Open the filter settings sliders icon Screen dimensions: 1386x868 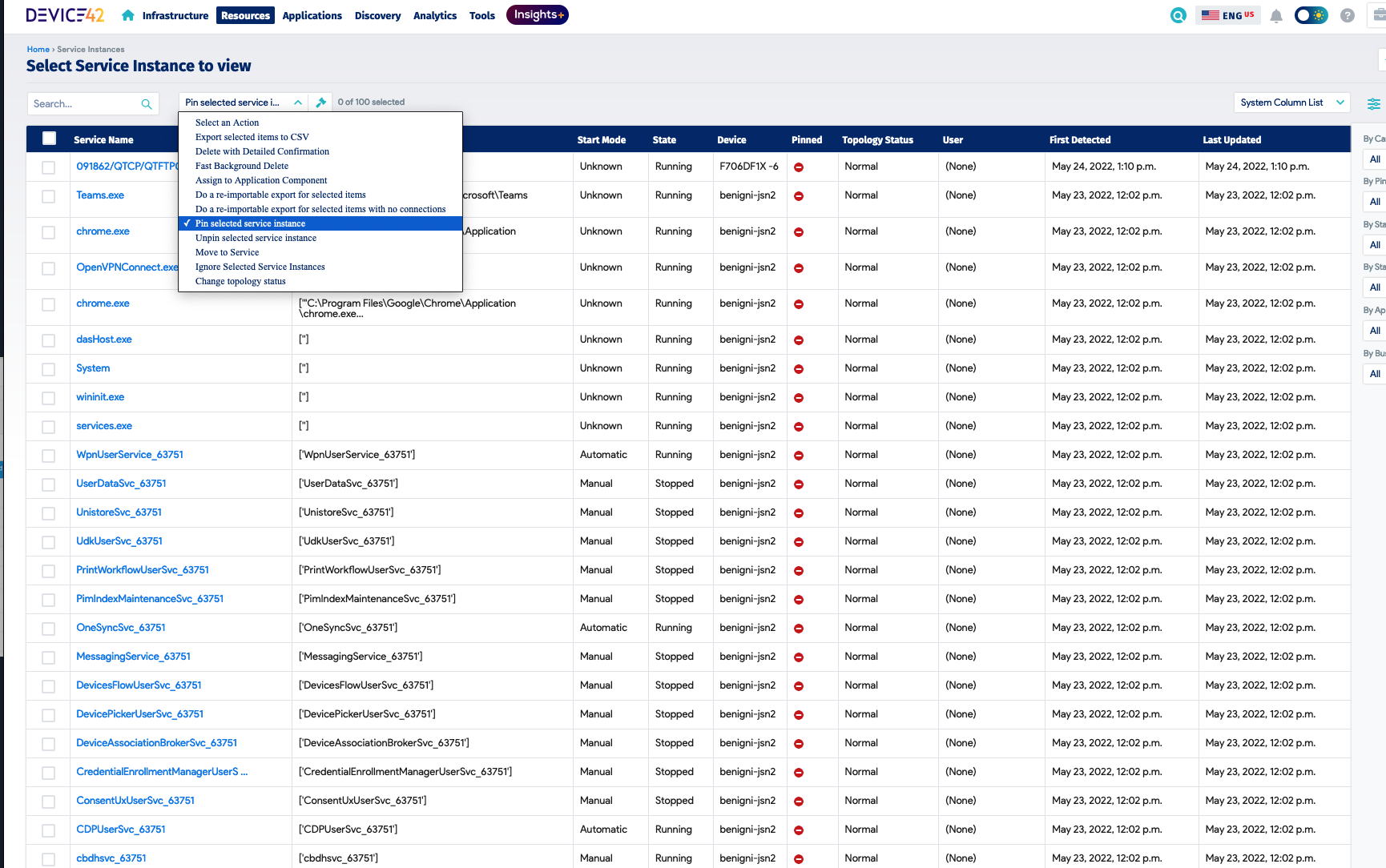[1373, 103]
